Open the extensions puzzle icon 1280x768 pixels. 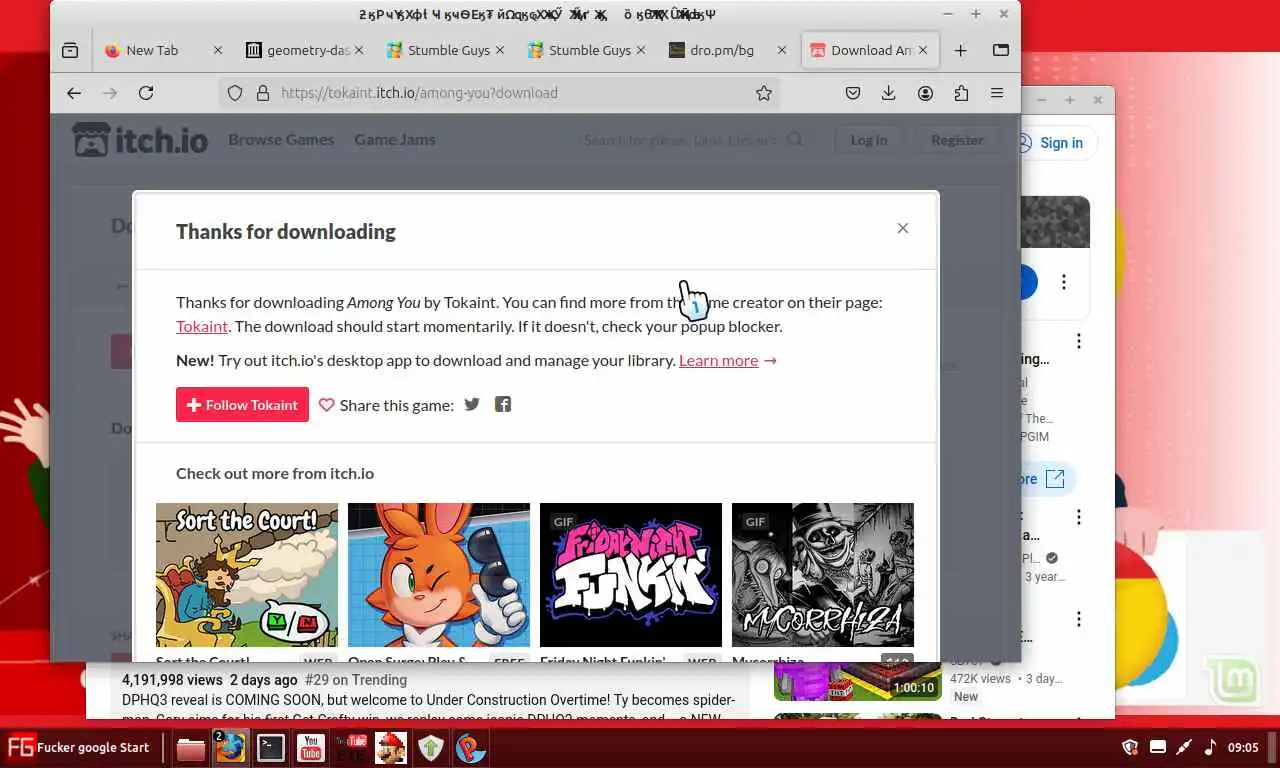(x=961, y=93)
